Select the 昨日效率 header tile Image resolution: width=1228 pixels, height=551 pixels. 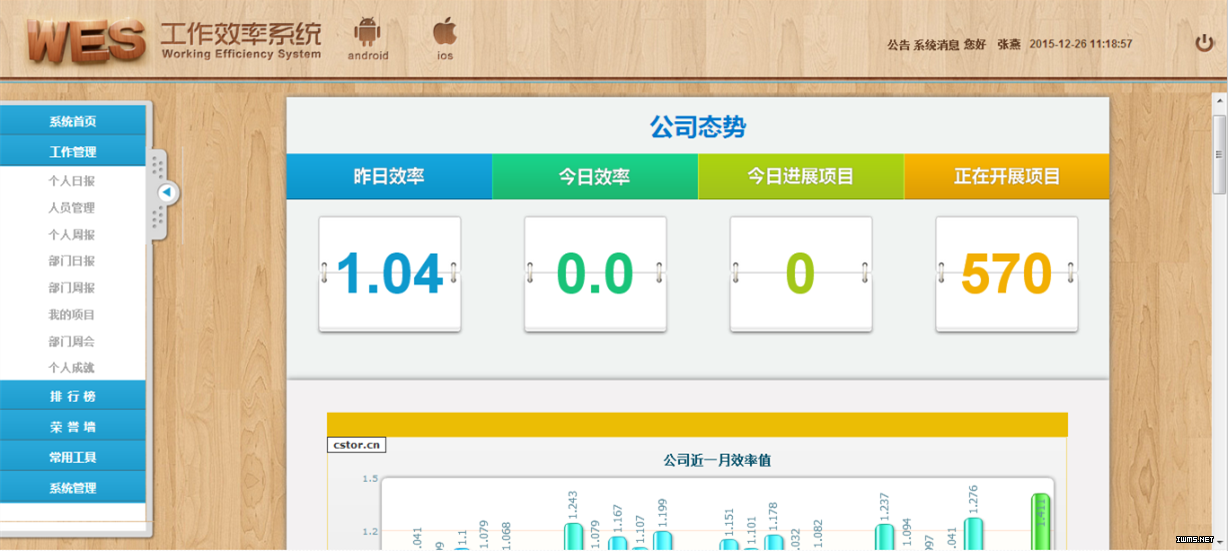[x=389, y=177]
